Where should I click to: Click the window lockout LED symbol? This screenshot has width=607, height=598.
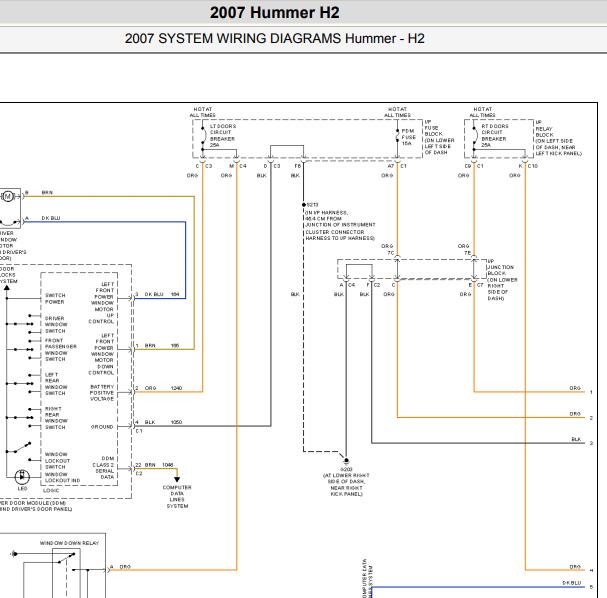tap(22, 476)
